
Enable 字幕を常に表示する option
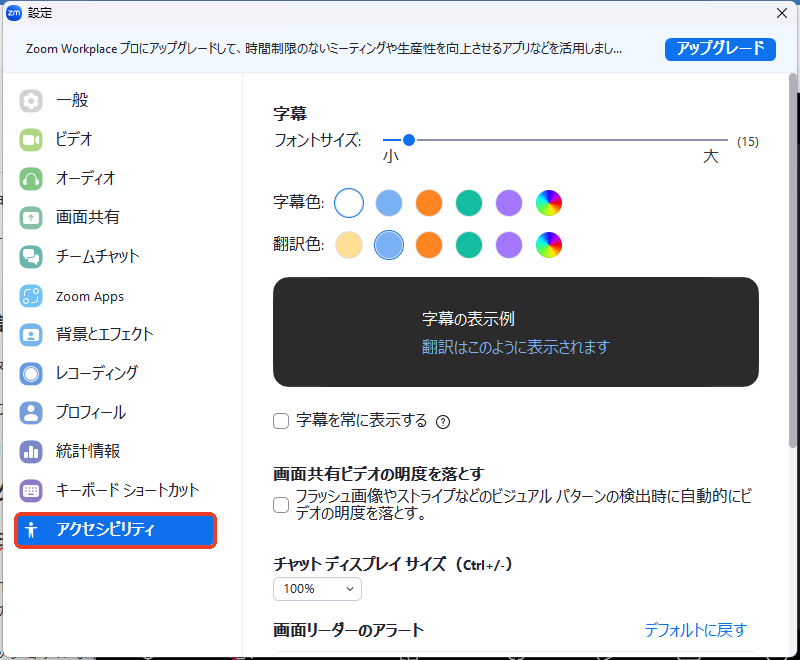pos(281,421)
